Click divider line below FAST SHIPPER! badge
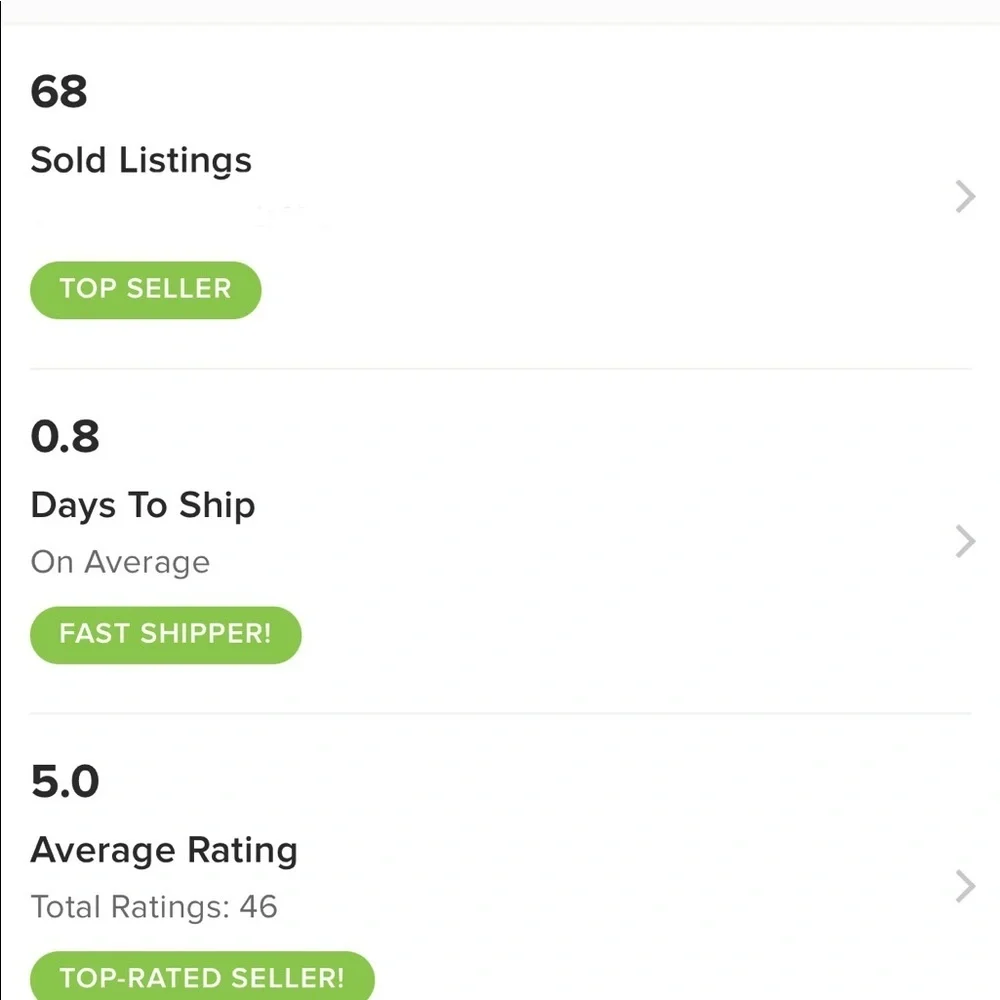The image size is (1000, 1000). 501,713
